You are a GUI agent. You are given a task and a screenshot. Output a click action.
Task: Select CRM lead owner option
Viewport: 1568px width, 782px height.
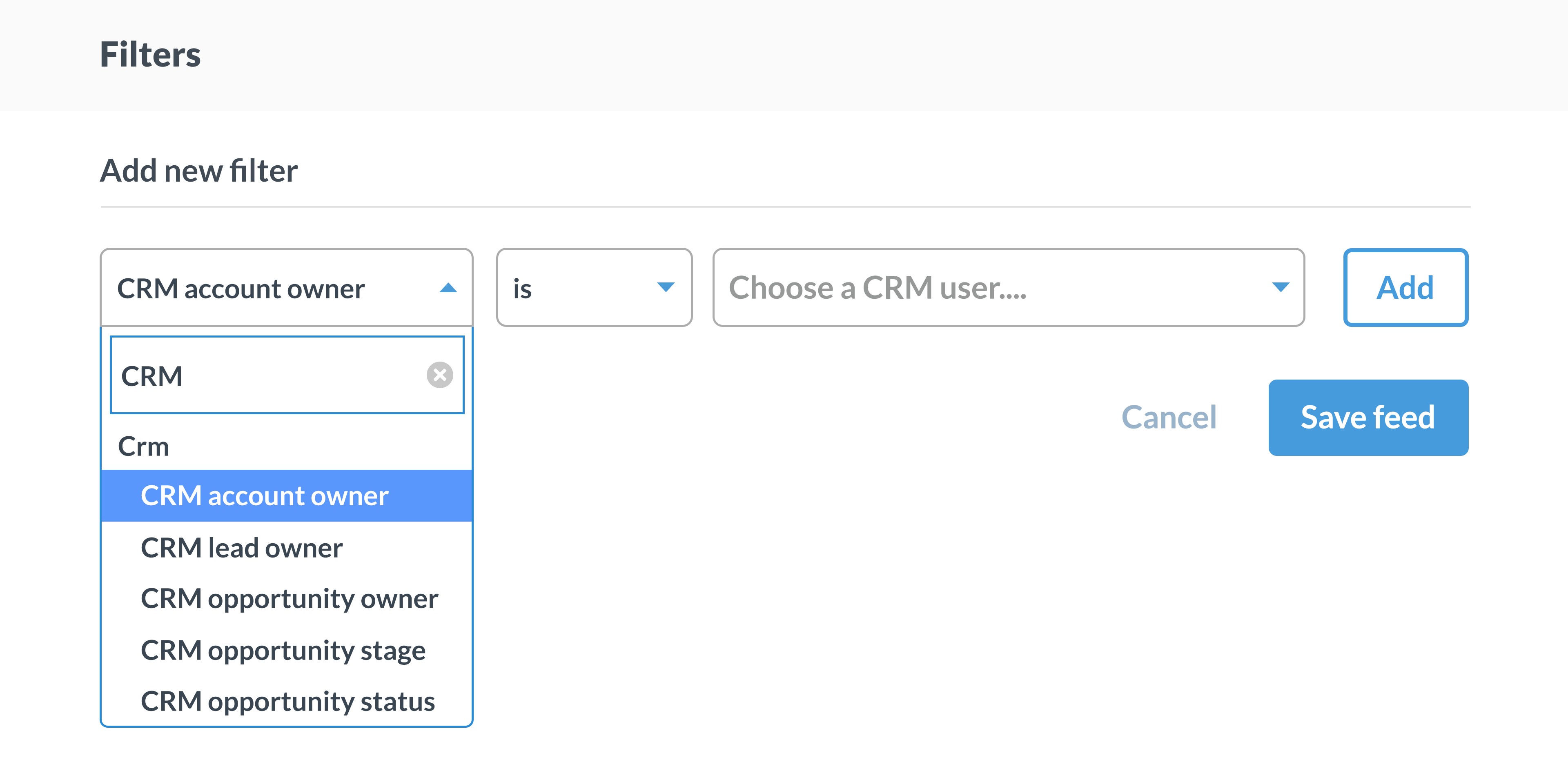(x=287, y=548)
